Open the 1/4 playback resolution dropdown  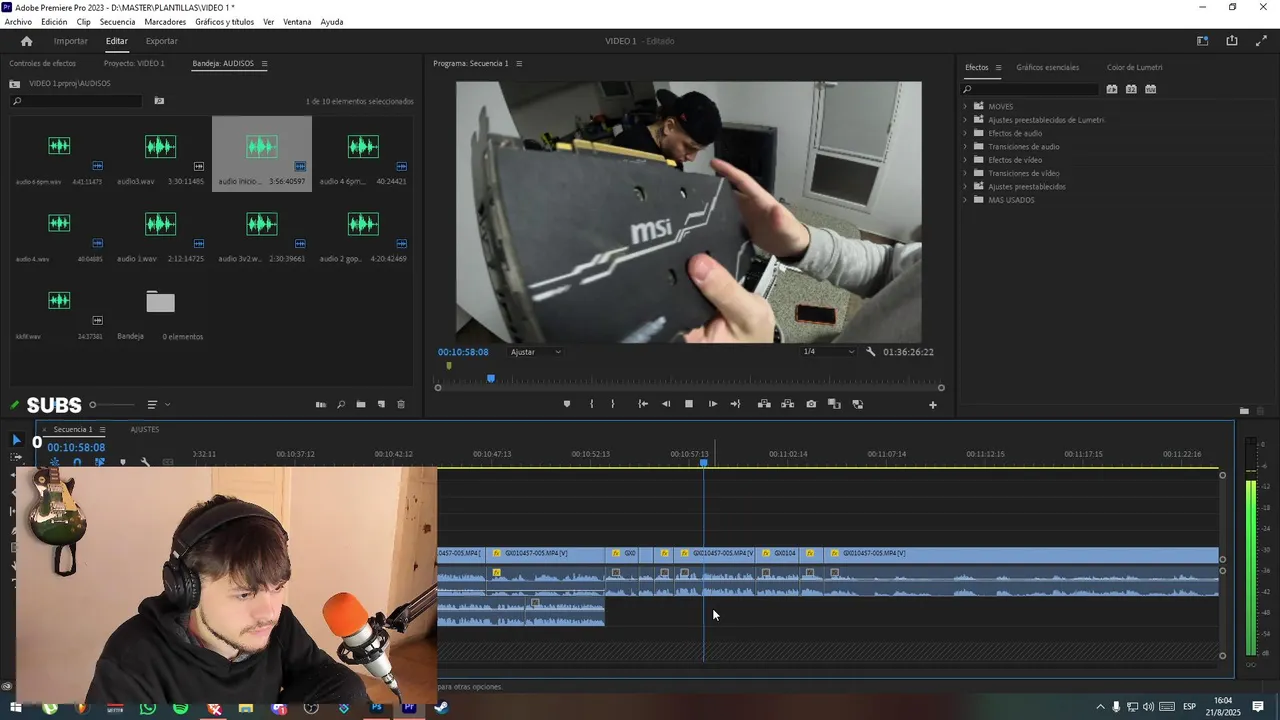pos(829,352)
